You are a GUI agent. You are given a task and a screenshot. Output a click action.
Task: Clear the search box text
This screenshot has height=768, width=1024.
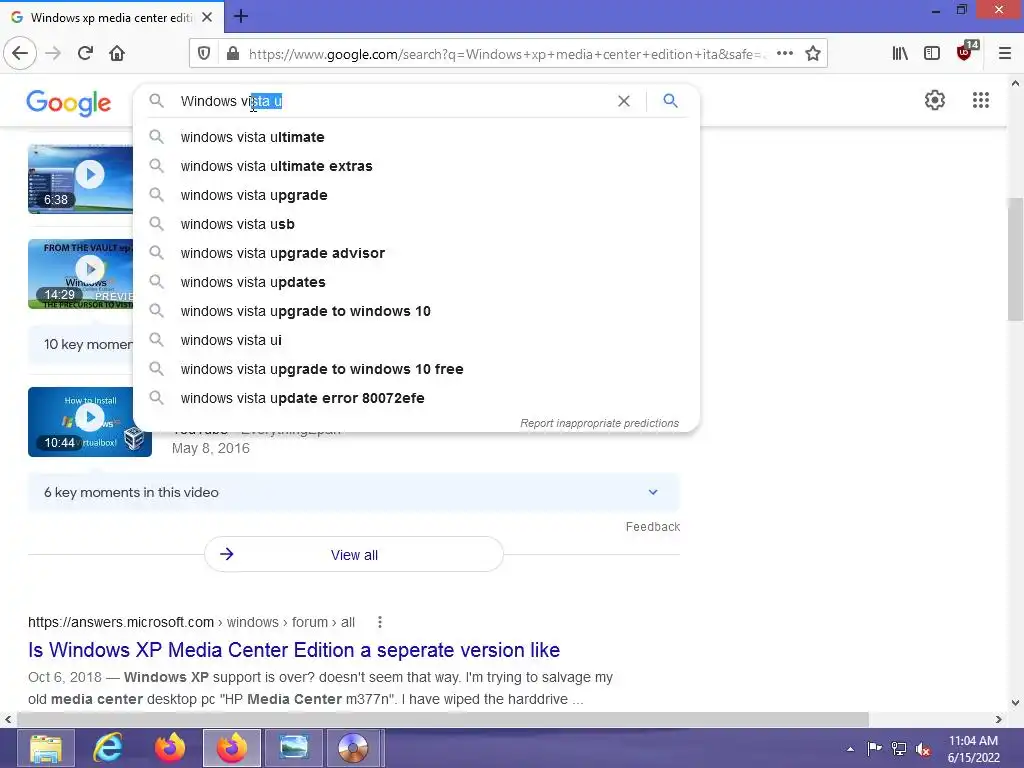tap(624, 101)
